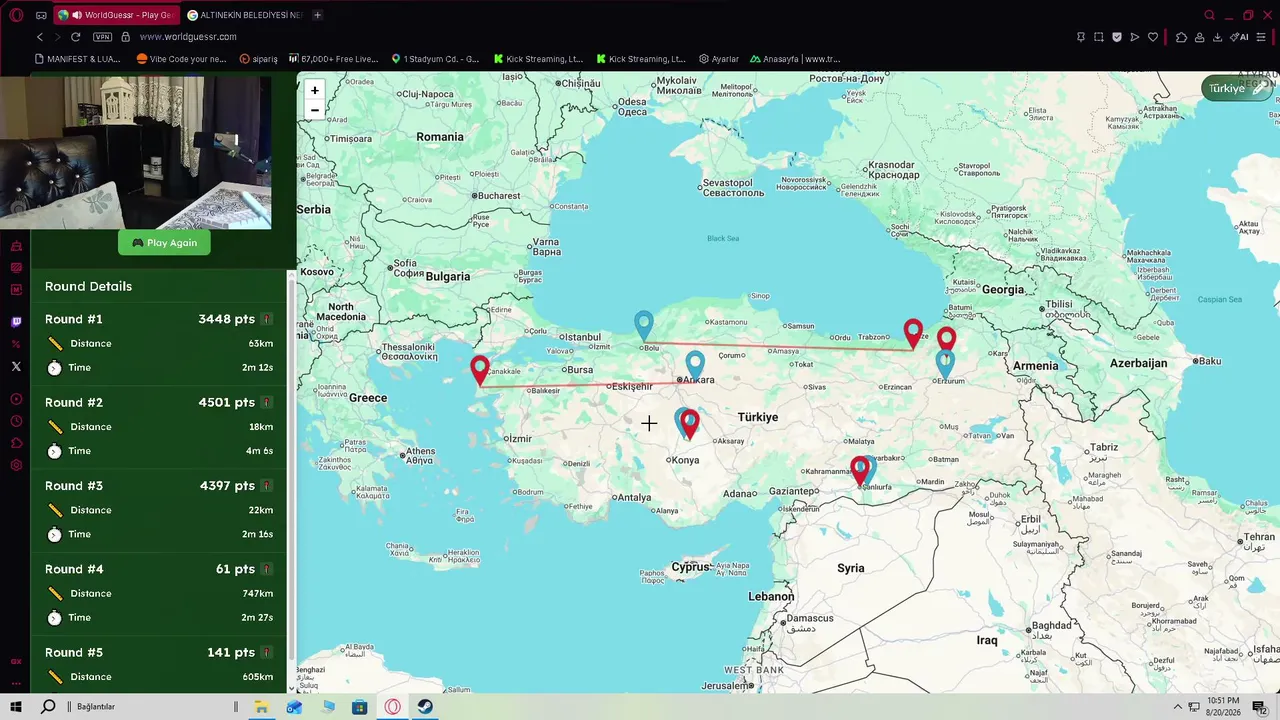Screen dimensions: 1280x720
Task: Open Windows Start menu
Action: [x=16, y=706]
